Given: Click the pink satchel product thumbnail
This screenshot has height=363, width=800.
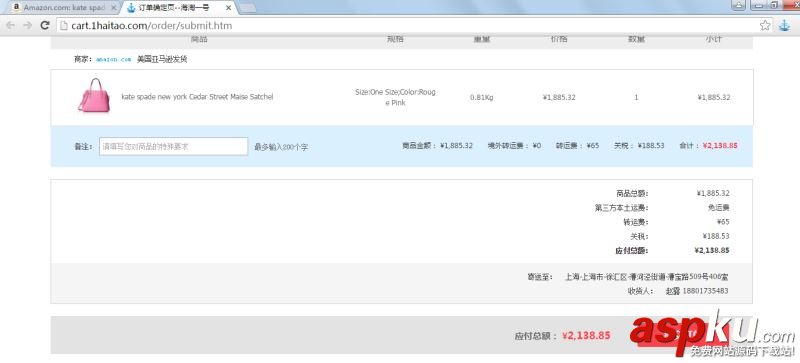Looking at the screenshot, I should point(94,95).
